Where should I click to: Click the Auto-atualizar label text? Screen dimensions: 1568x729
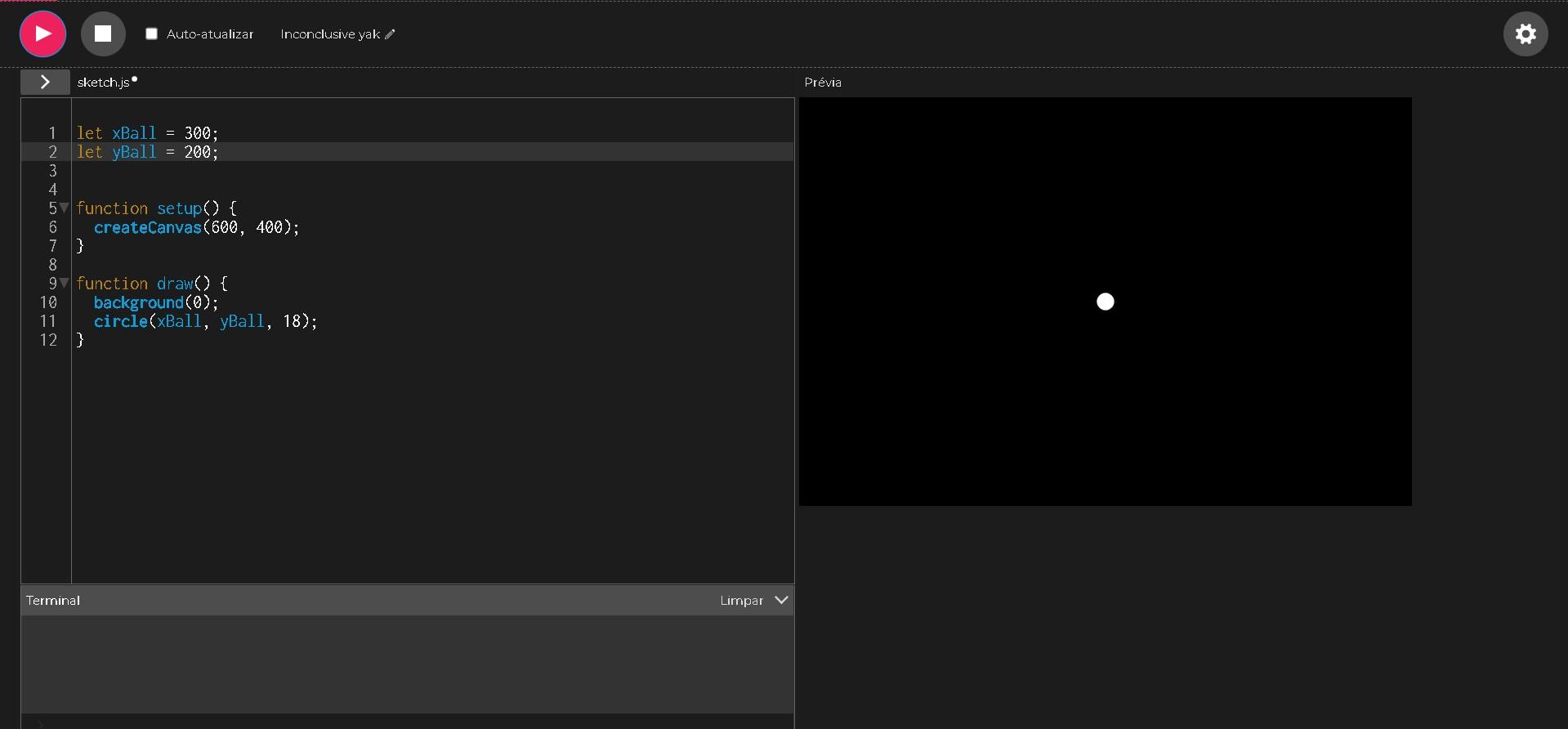(210, 34)
